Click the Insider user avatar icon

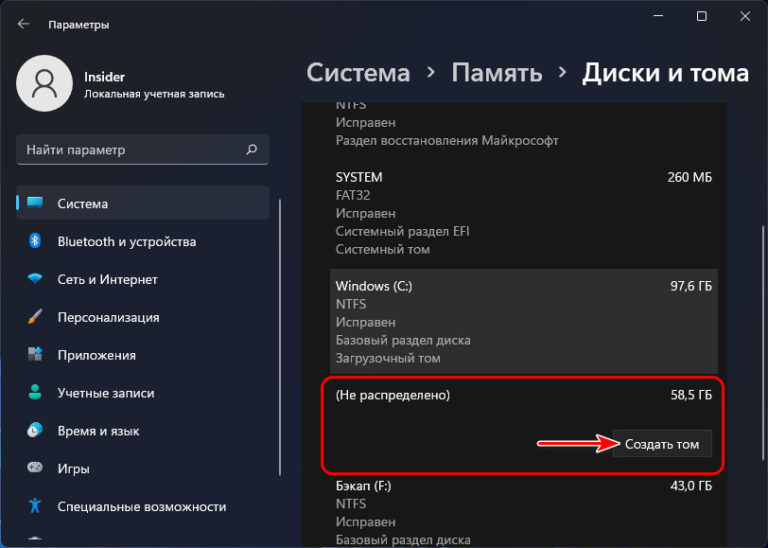(x=45, y=84)
